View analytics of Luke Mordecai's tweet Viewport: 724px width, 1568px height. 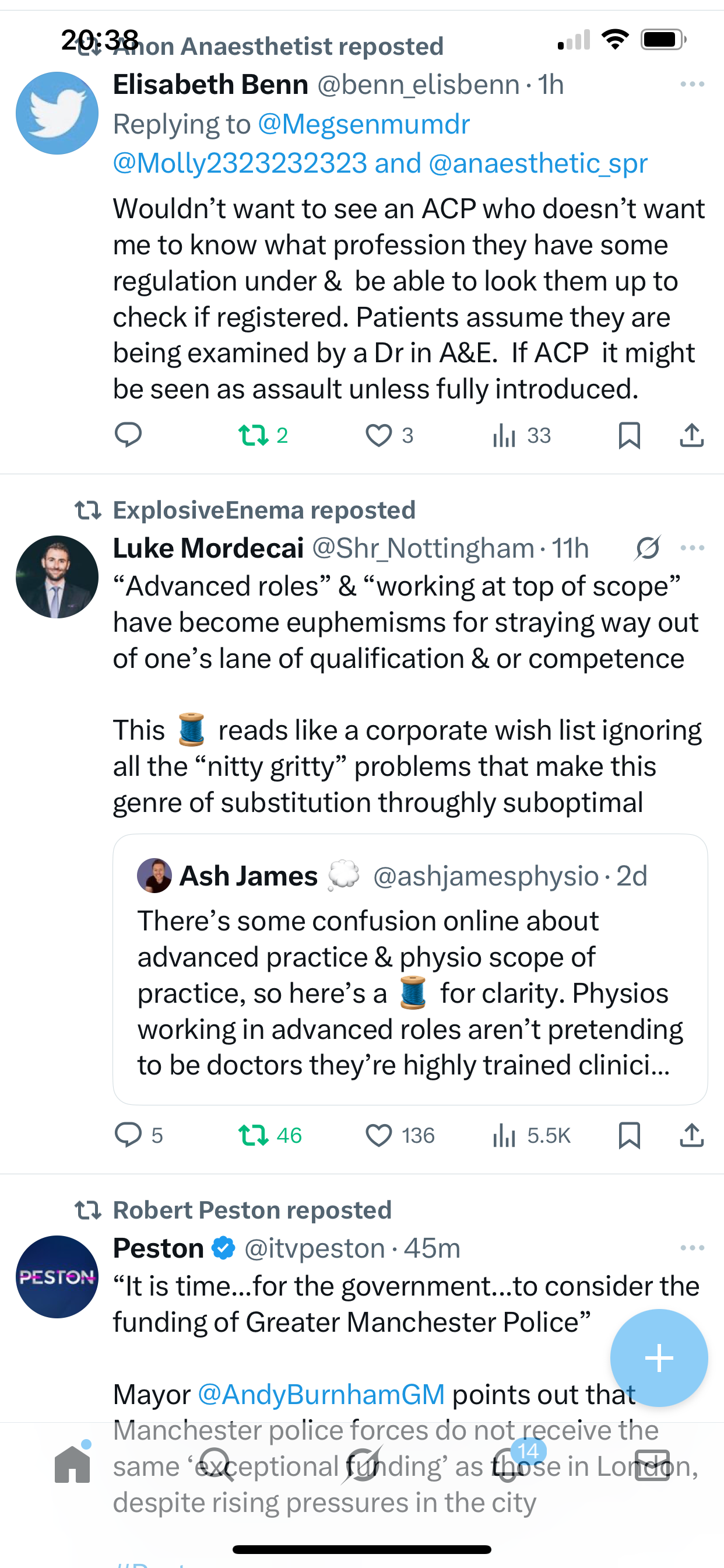click(x=504, y=1135)
